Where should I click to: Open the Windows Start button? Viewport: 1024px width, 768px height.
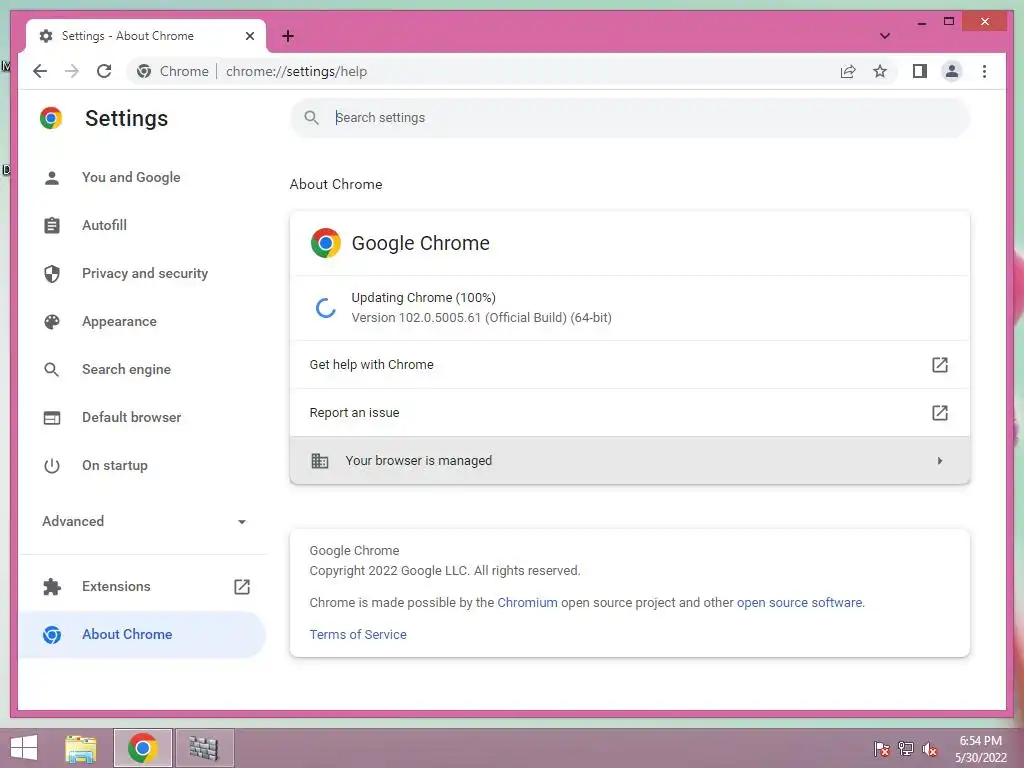24,748
